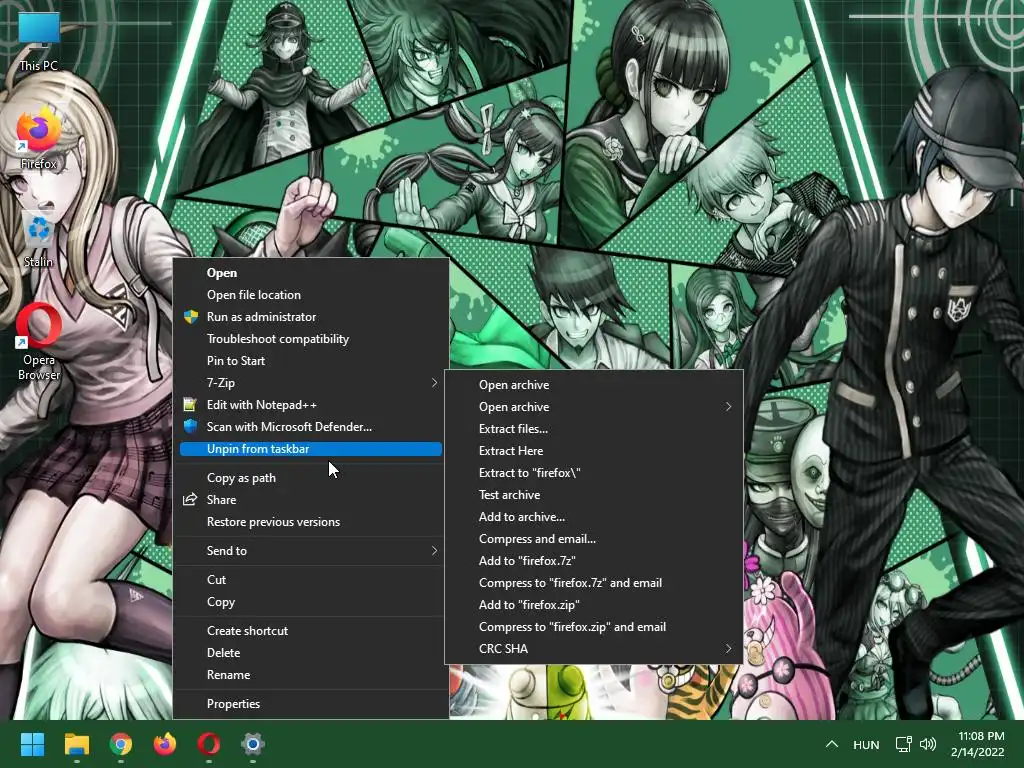Image resolution: width=1024 pixels, height=768 pixels.
Task: Open Settings gear in the taskbar
Action: [253, 744]
